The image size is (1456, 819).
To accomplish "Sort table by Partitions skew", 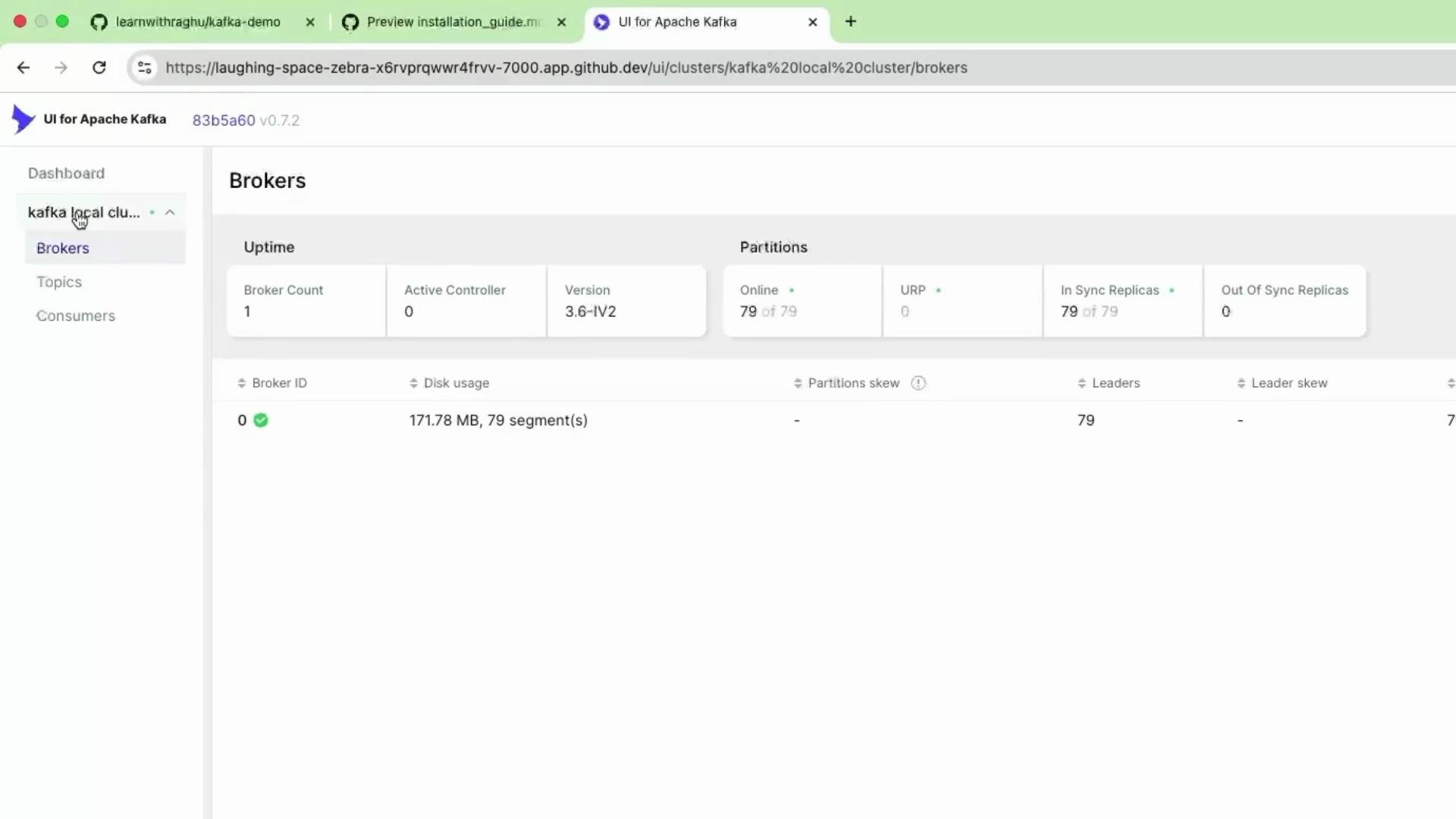I will pos(846,383).
